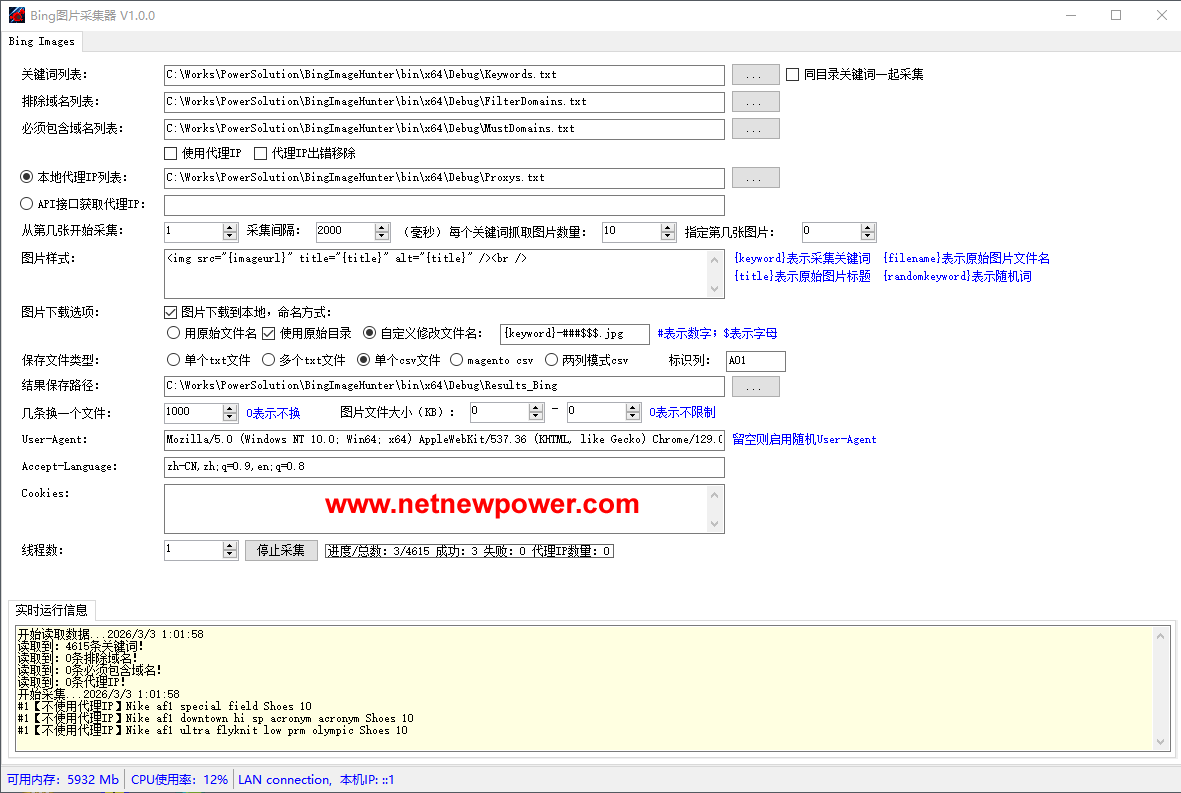The width and height of the screenshot is (1181, 793).
Task: Select API接口获取代理IP radio button
Action: point(27,205)
